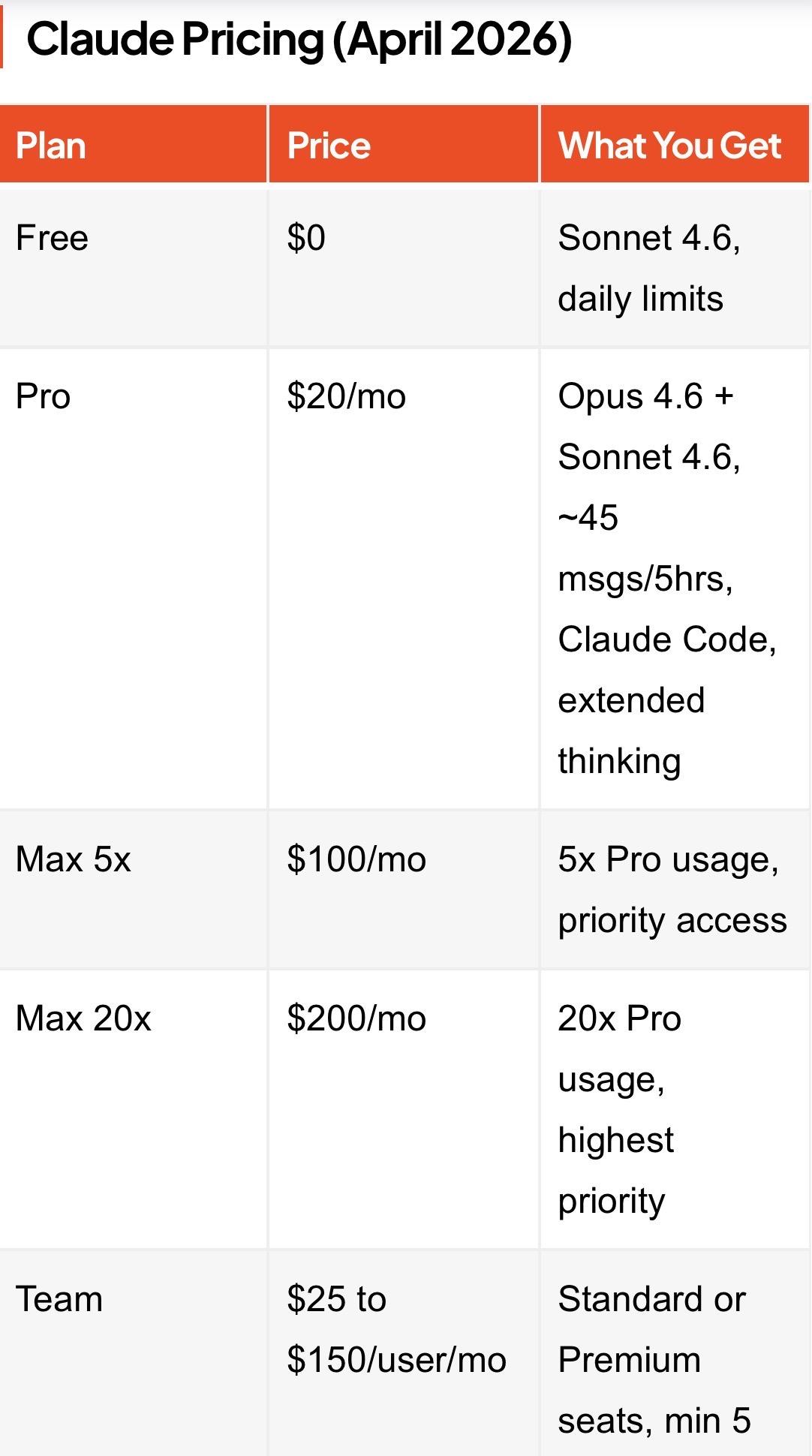Click the 'Sonnet 4.6, daily limits' description
The image size is (812, 1456).
(648, 268)
